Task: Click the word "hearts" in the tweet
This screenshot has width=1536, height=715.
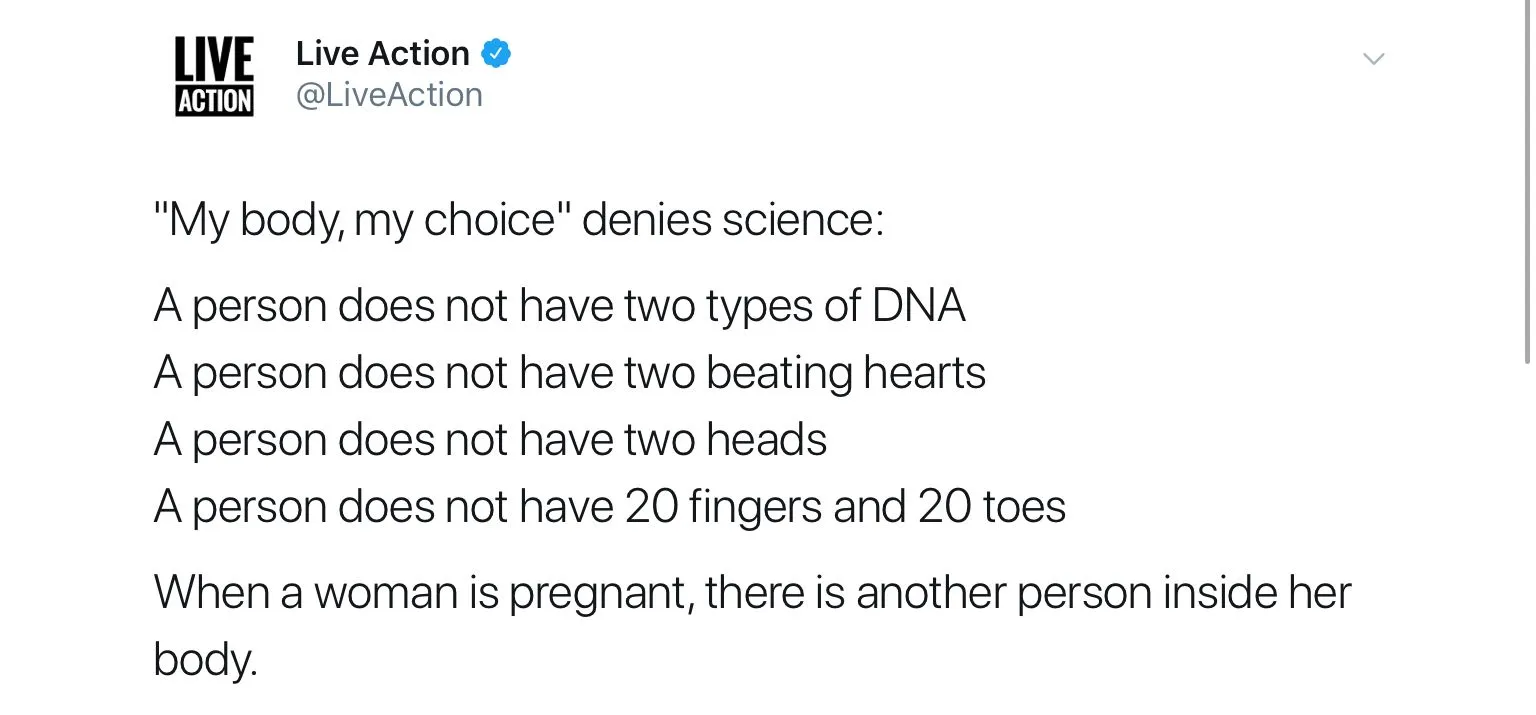Action: (x=924, y=373)
